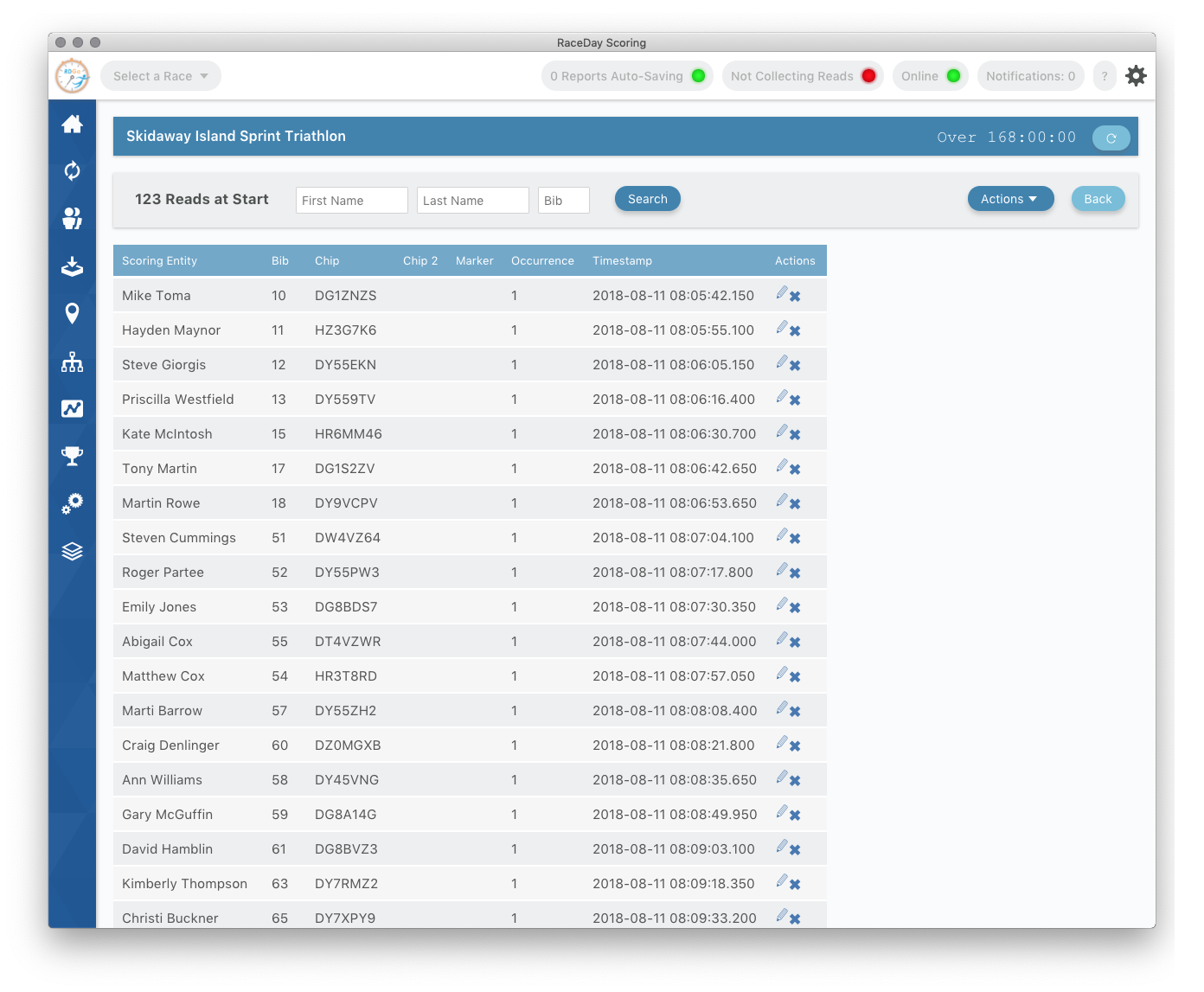Edit Emily Jones's read
Screen dimensions: 1204x992
coord(782,604)
